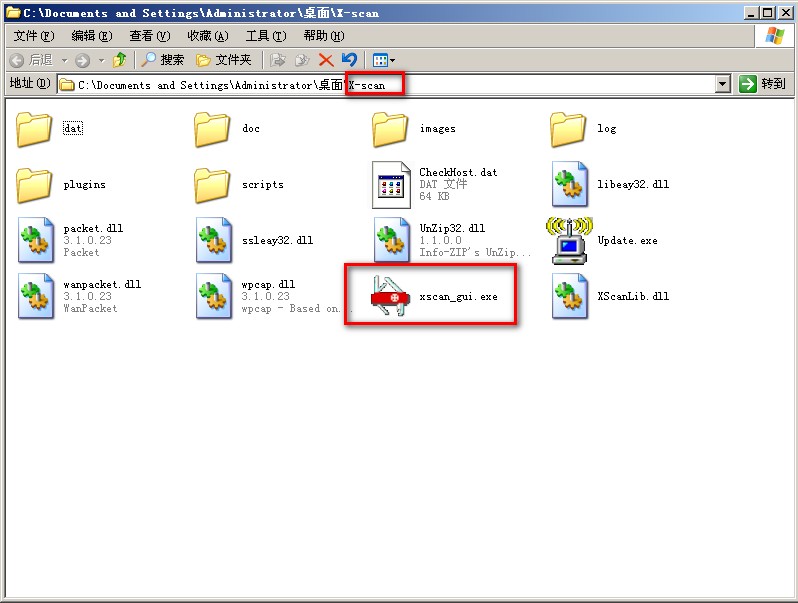Select the images folder icon

pyautogui.click(x=390, y=129)
